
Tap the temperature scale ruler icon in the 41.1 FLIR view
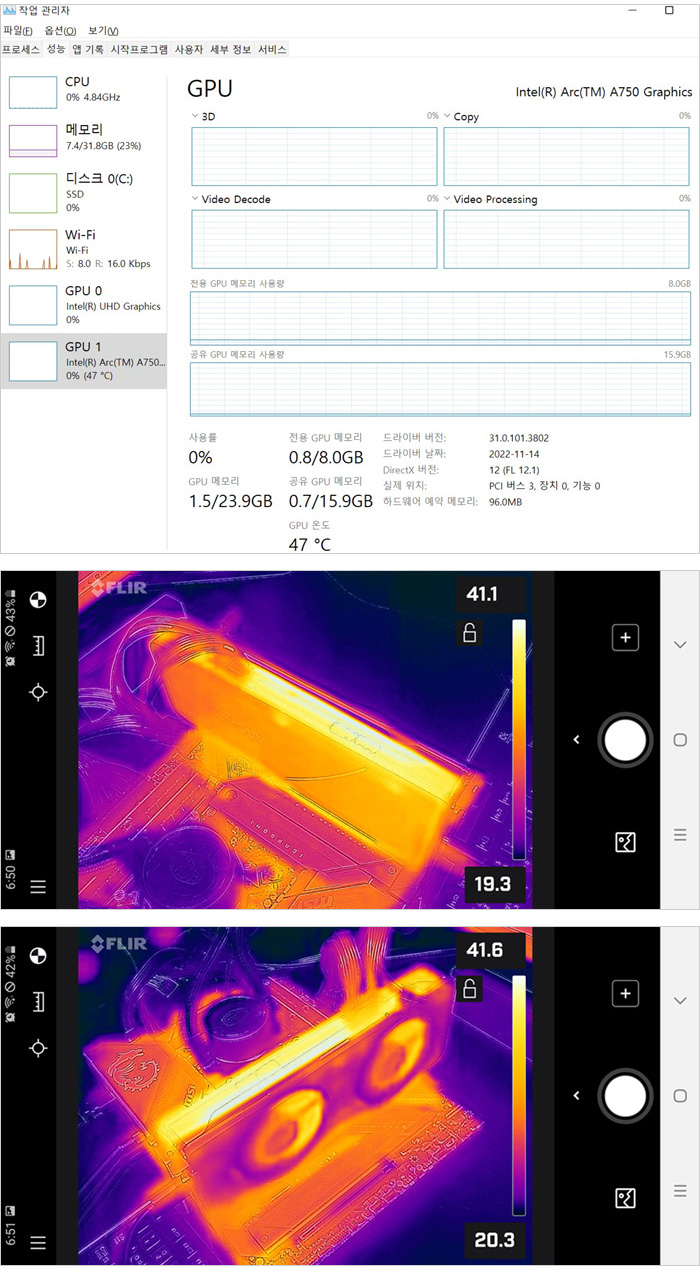38,646
